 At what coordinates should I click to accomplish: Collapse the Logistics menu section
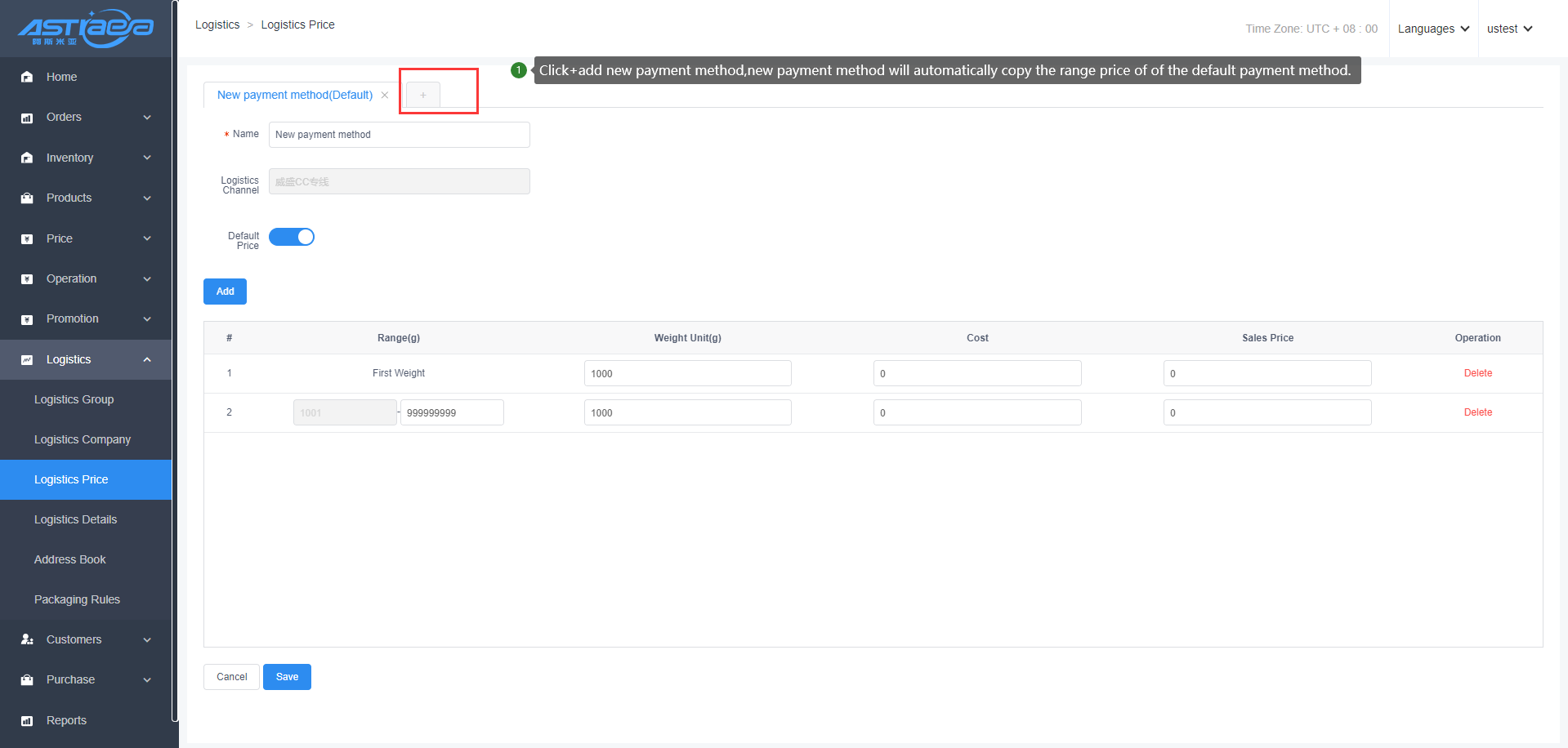pos(147,359)
